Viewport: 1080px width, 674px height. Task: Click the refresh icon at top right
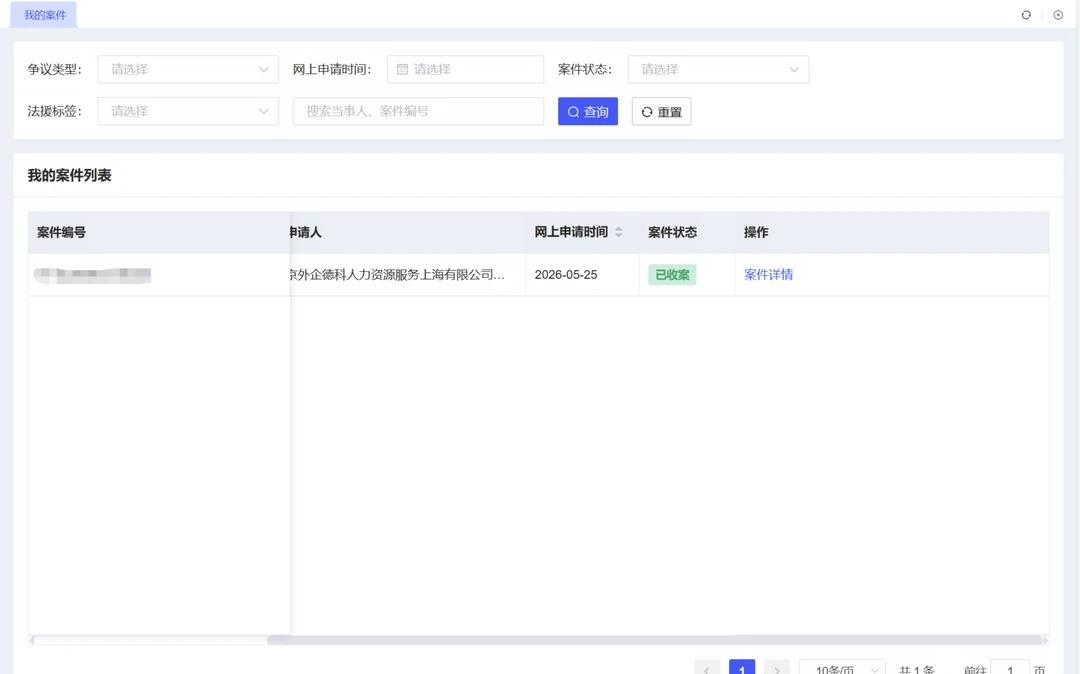(x=1026, y=14)
